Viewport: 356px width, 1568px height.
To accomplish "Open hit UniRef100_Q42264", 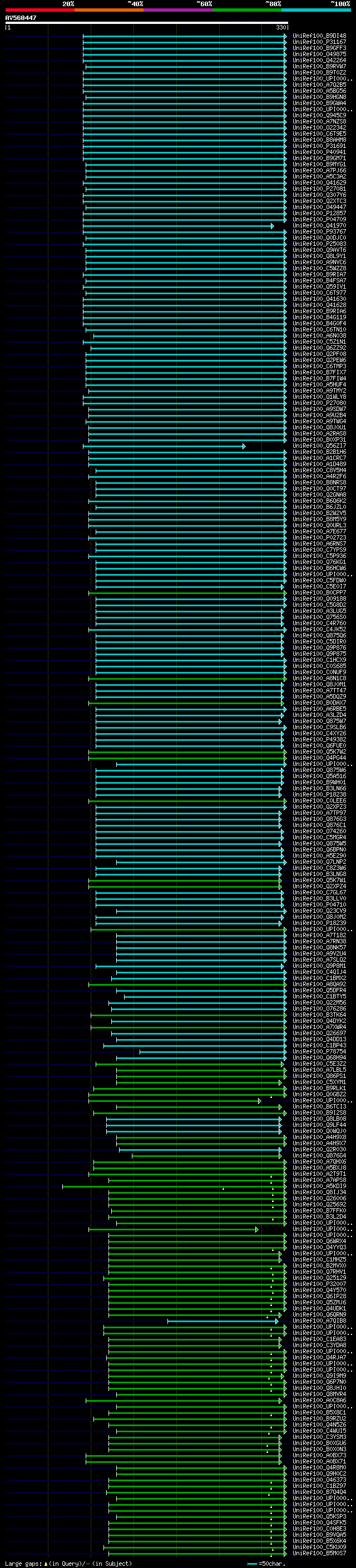I will pyautogui.click(x=319, y=60).
